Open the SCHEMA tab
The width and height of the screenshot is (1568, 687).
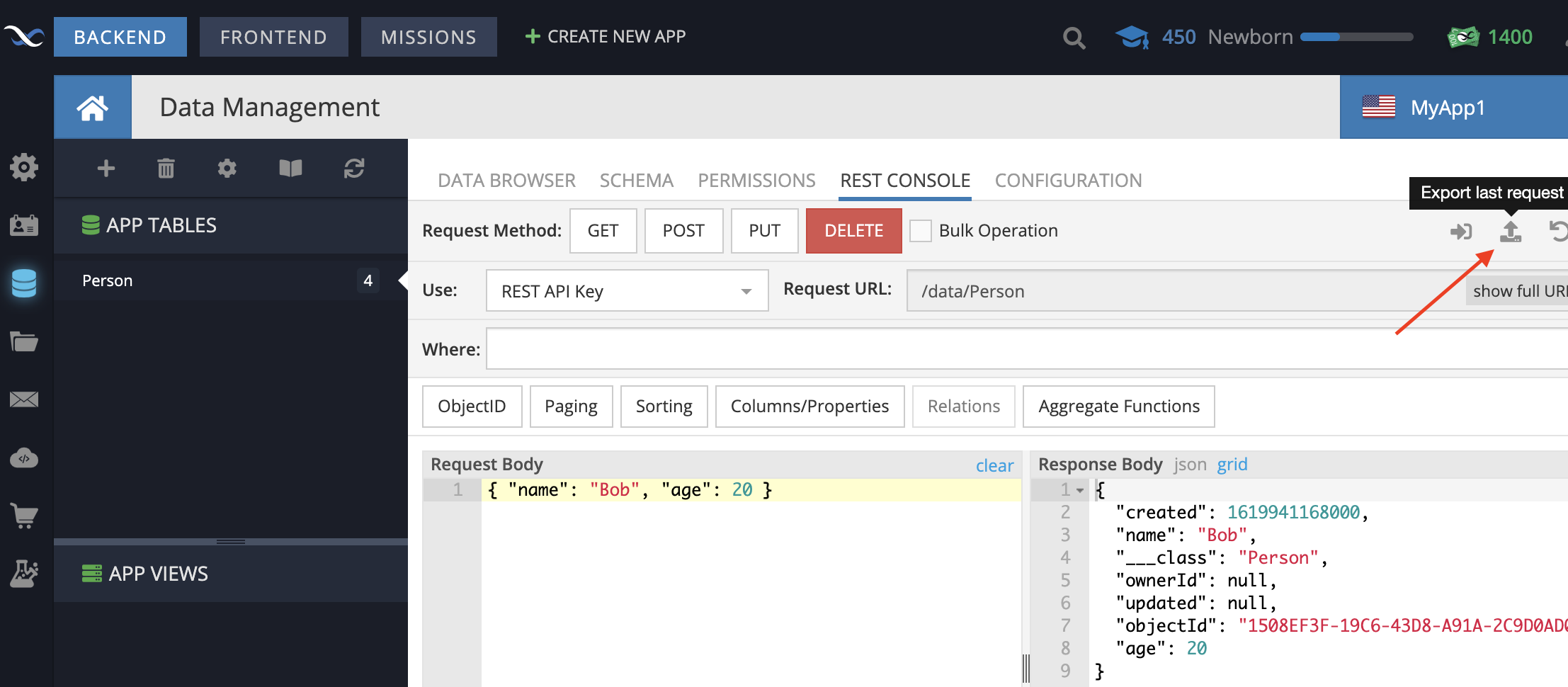(636, 181)
